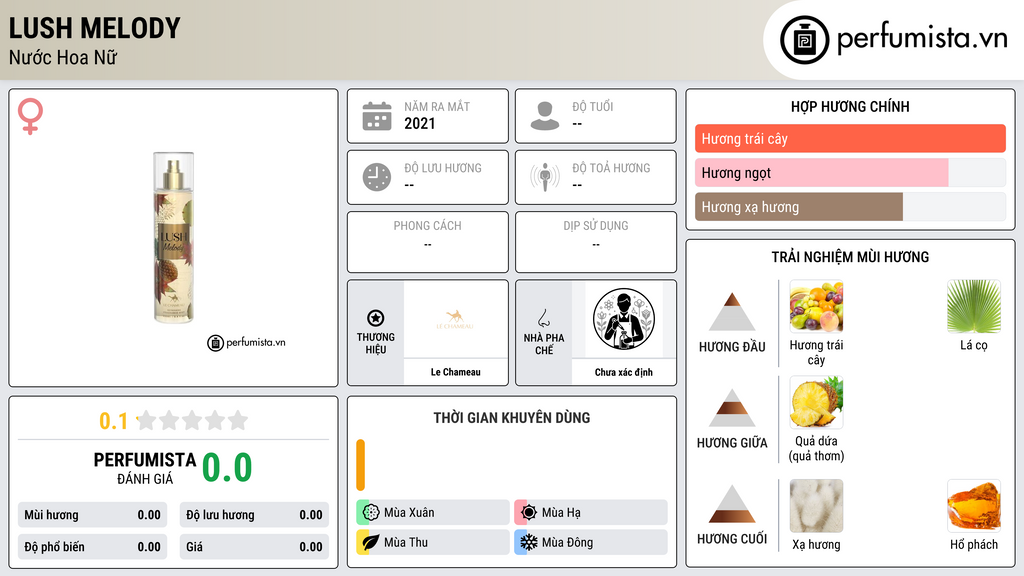Select the Mùa Xuân season button
Screen dimensions: 1024x576
tap(432, 513)
